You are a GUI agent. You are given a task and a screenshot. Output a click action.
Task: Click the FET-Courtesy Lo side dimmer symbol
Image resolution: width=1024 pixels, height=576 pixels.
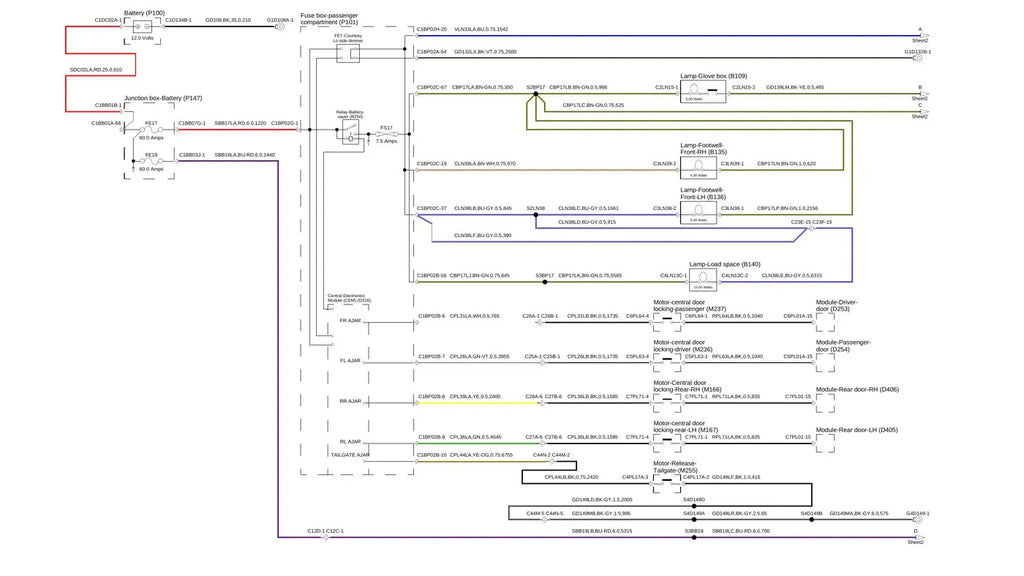[348, 54]
